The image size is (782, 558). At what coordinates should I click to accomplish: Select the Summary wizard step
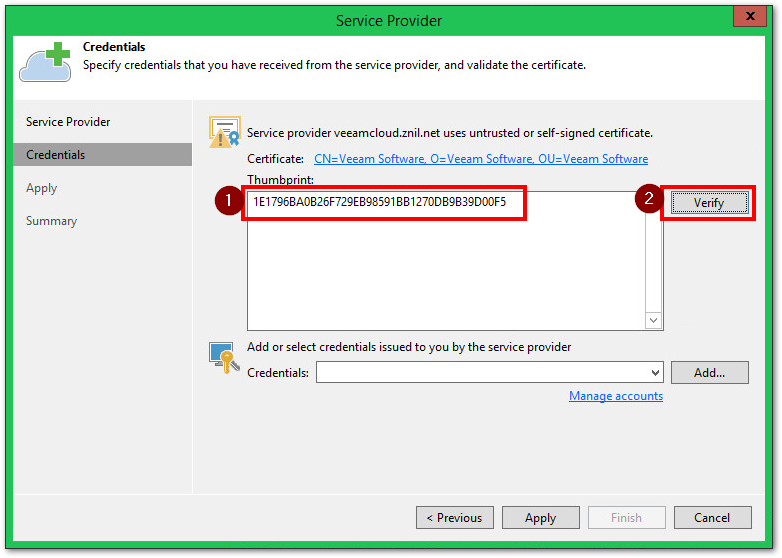pyautogui.click(x=51, y=221)
